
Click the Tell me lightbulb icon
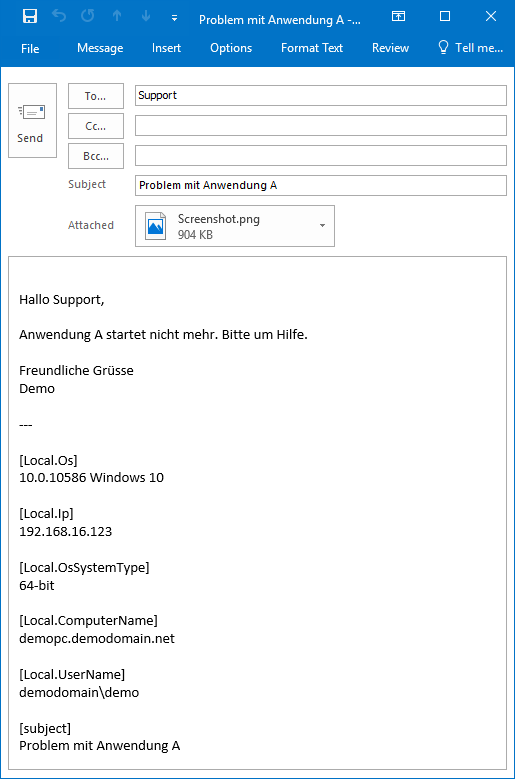[x=443, y=47]
